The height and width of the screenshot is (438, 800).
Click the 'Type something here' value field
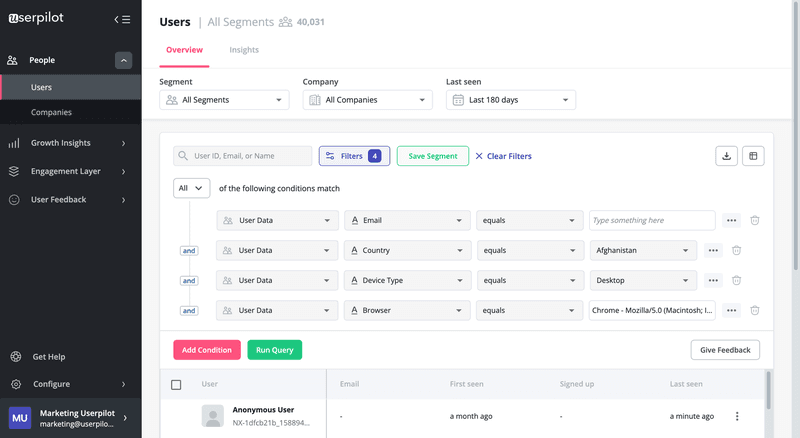click(x=652, y=221)
